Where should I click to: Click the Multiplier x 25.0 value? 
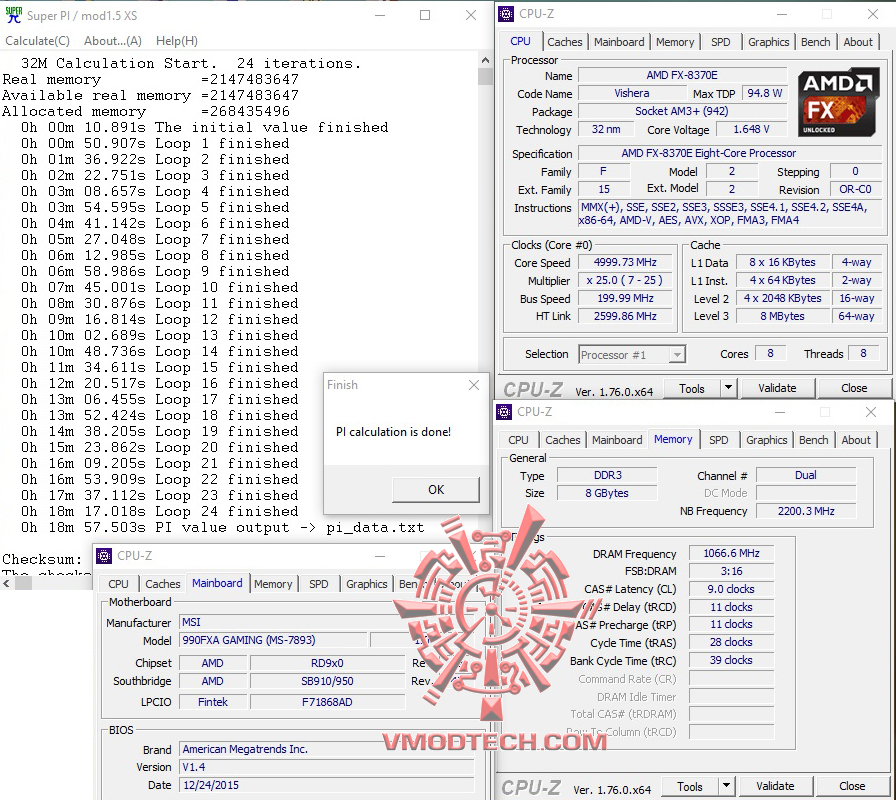[x=625, y=281]
